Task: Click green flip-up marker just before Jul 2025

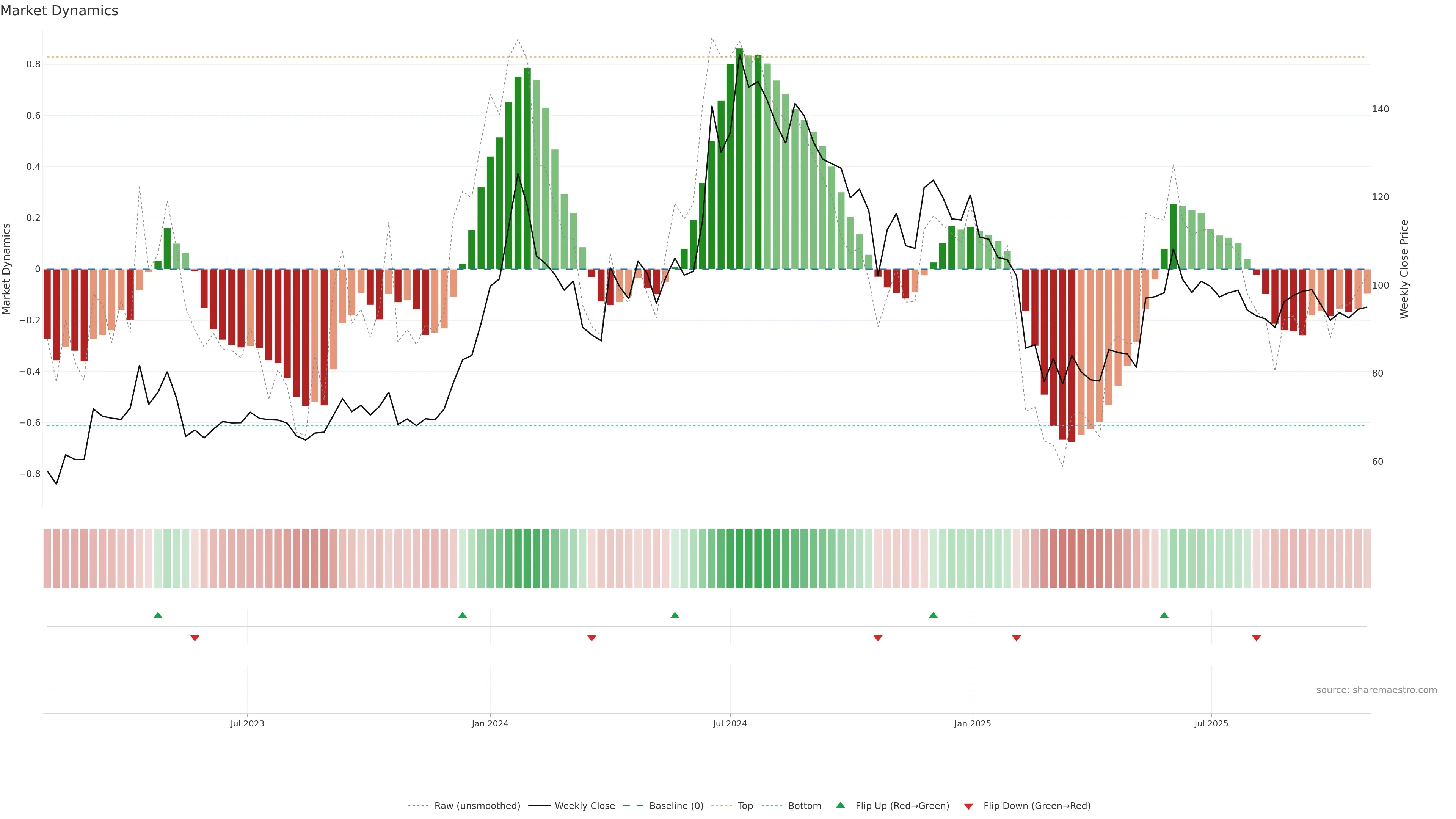Action: point(1164,615)
